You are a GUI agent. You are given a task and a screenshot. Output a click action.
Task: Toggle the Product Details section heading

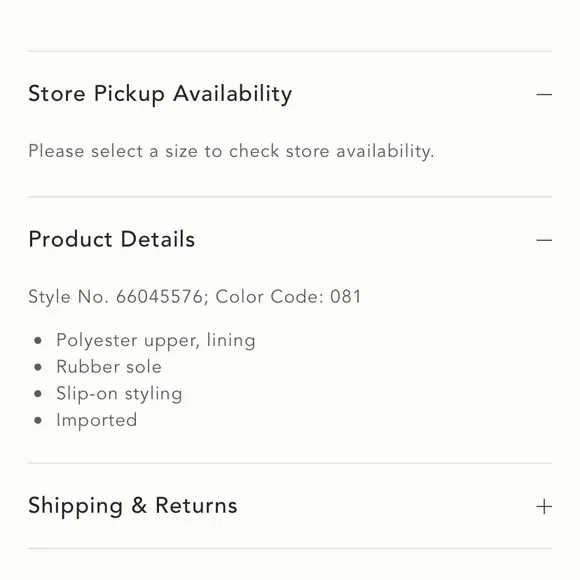click(112, 239)
